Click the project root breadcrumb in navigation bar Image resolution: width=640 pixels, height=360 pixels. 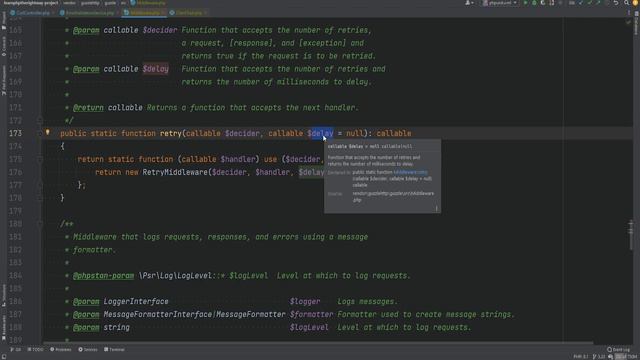click(x=31, y=3)
